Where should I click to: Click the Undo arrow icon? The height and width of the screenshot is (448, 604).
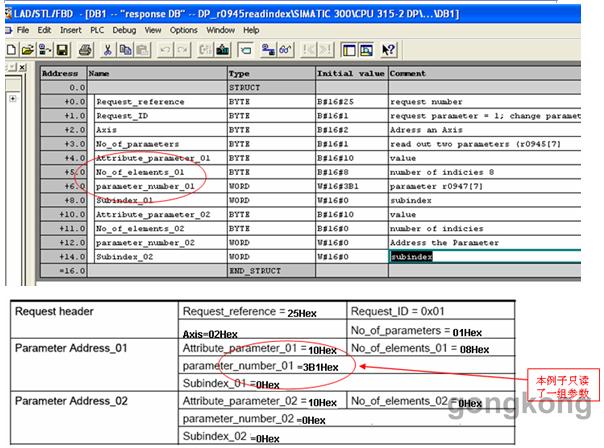point(165,50)
